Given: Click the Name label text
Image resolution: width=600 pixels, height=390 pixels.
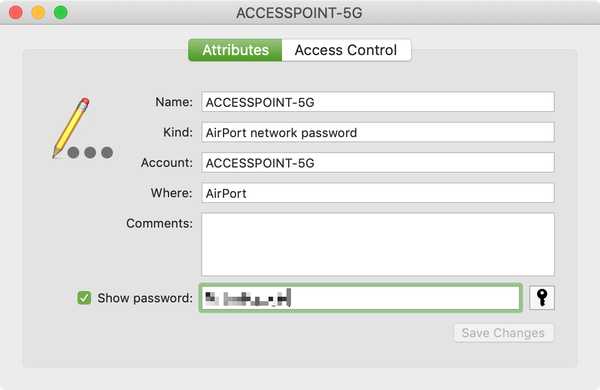Looking at the screenshot, I should pos(174,102).
